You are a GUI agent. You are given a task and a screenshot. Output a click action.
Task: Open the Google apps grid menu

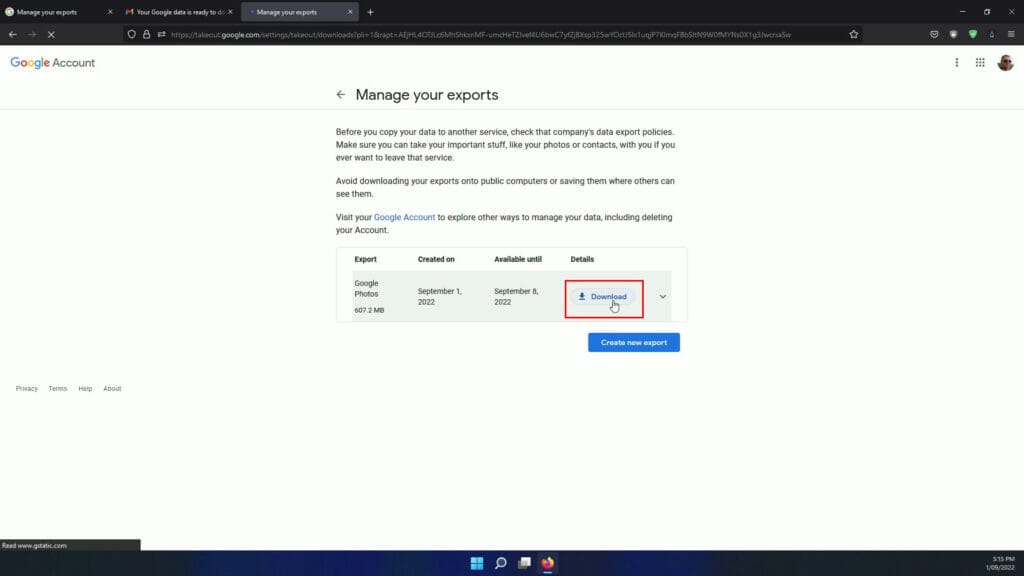pos(980,62)
